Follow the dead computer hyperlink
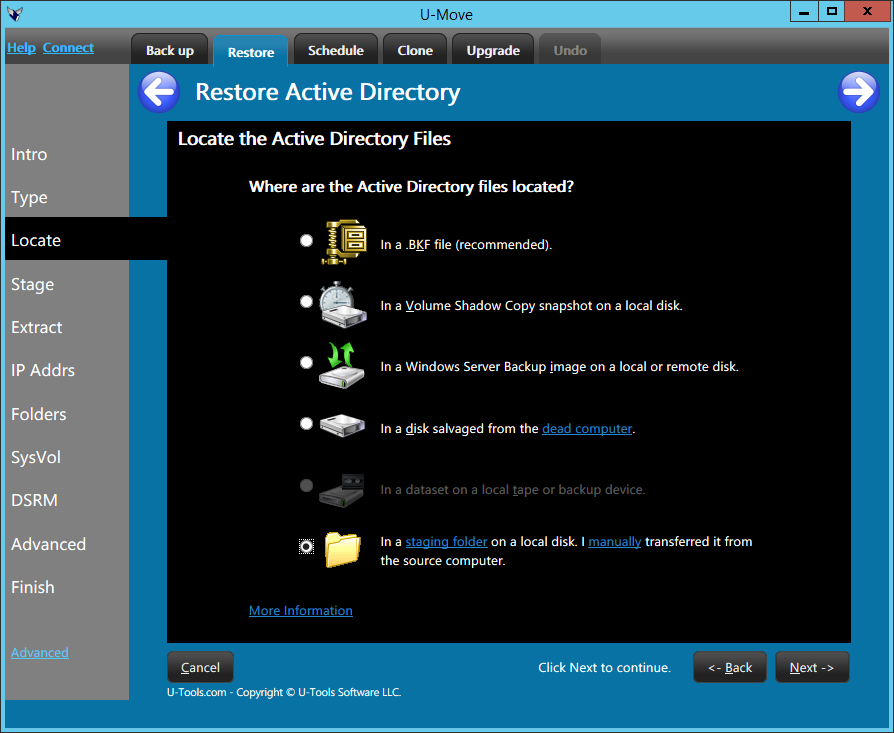Screen dimensions: 894x733 (x=587, y=429)
